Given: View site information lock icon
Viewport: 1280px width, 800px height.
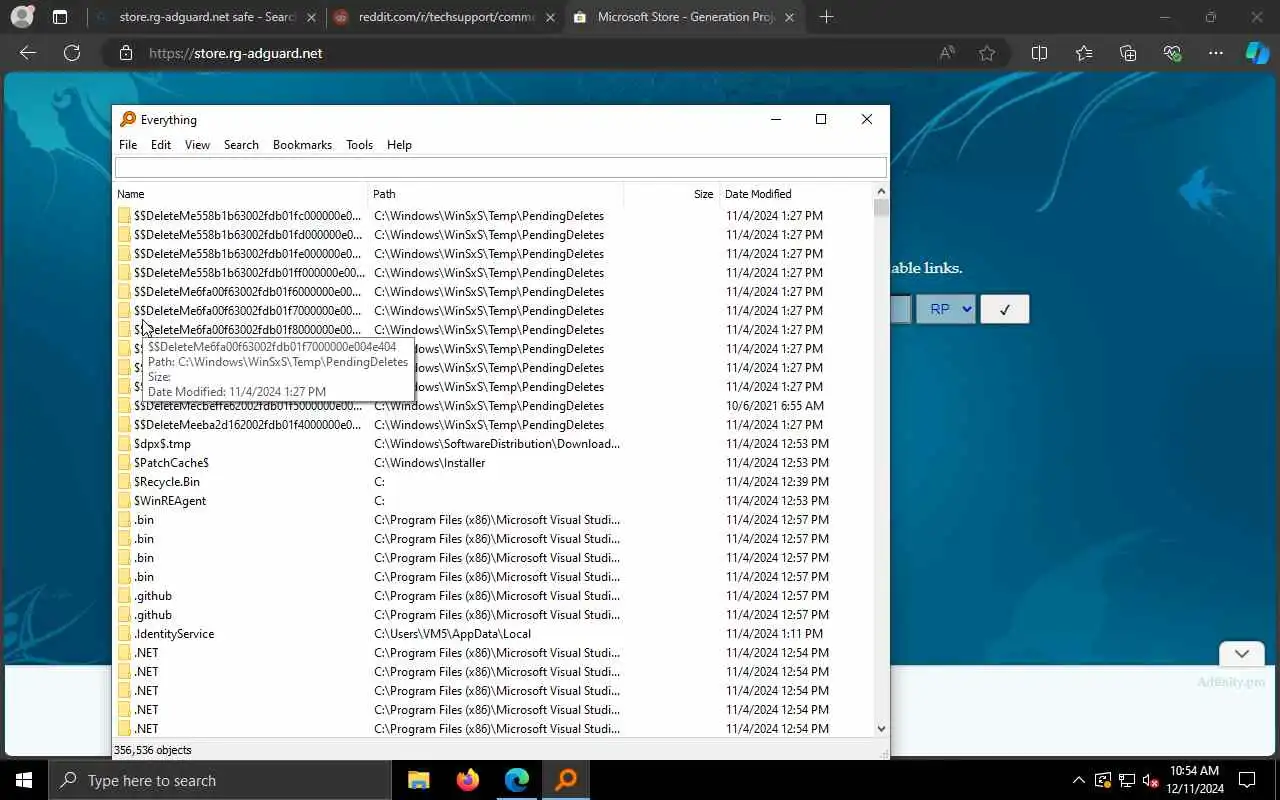Looking at the screenshot, I should click(x=126, y=53).
